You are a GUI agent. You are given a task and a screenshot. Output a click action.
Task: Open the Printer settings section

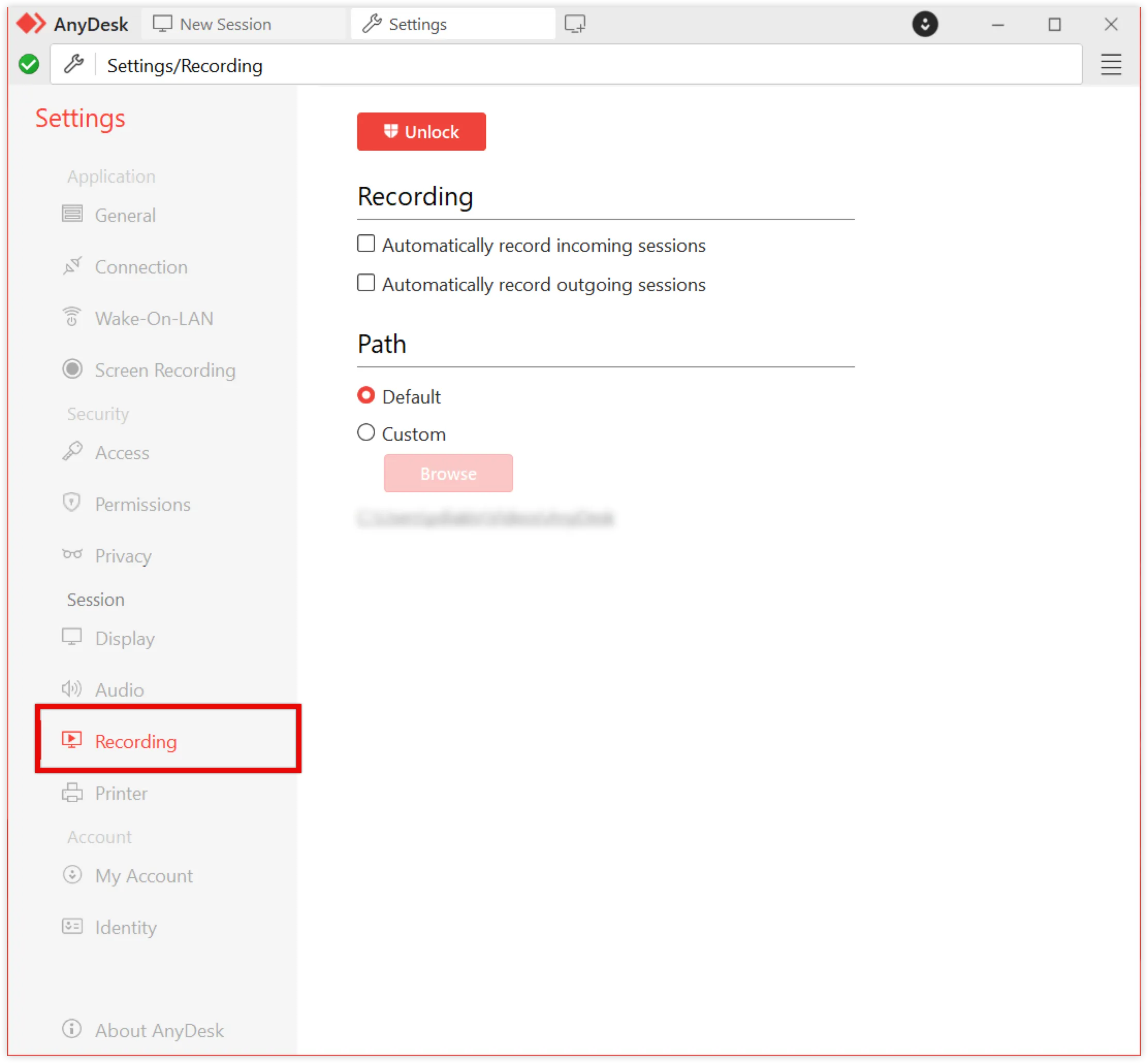pos(121,793)
